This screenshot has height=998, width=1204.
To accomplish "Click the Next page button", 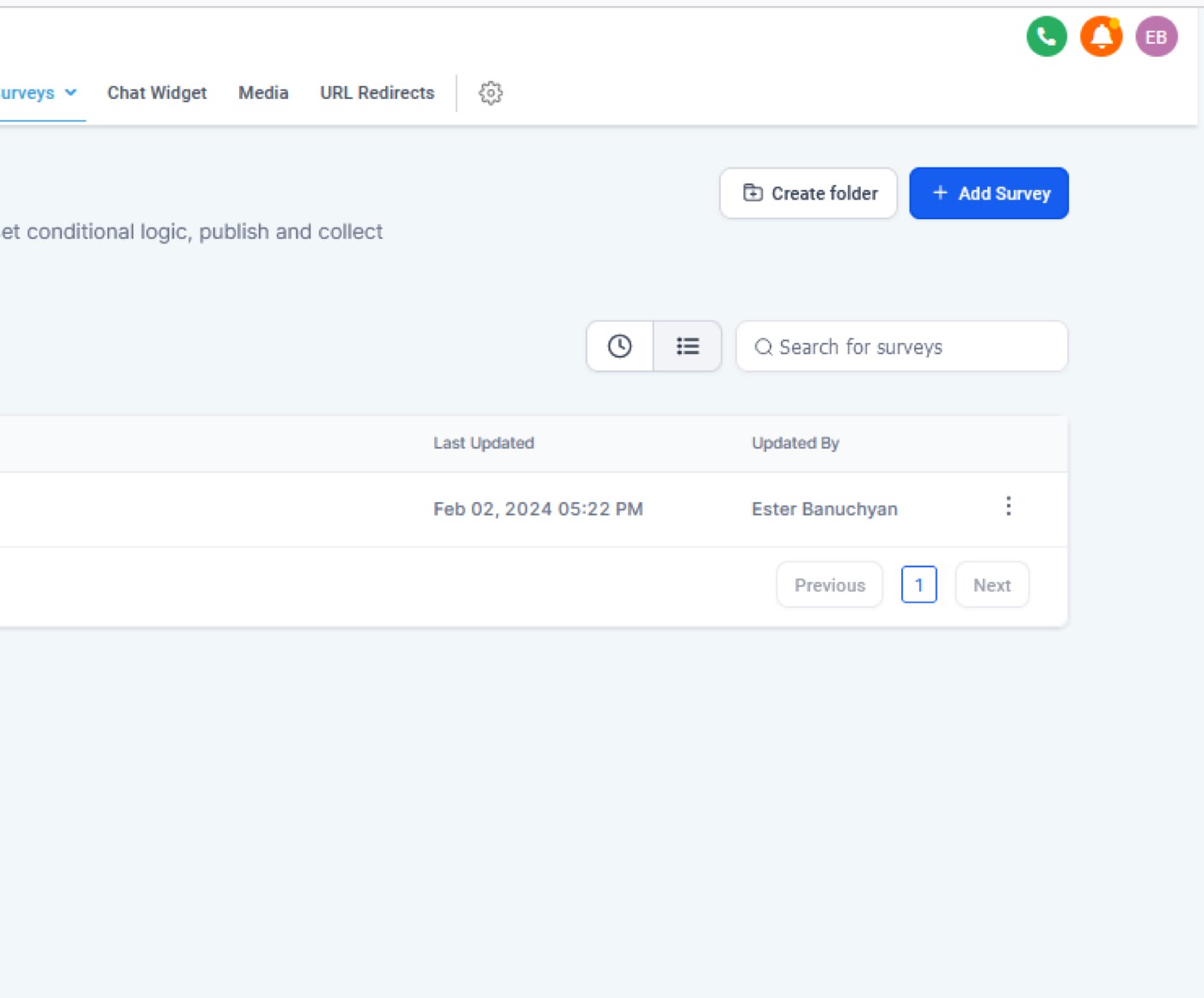I will coord(992,585).
